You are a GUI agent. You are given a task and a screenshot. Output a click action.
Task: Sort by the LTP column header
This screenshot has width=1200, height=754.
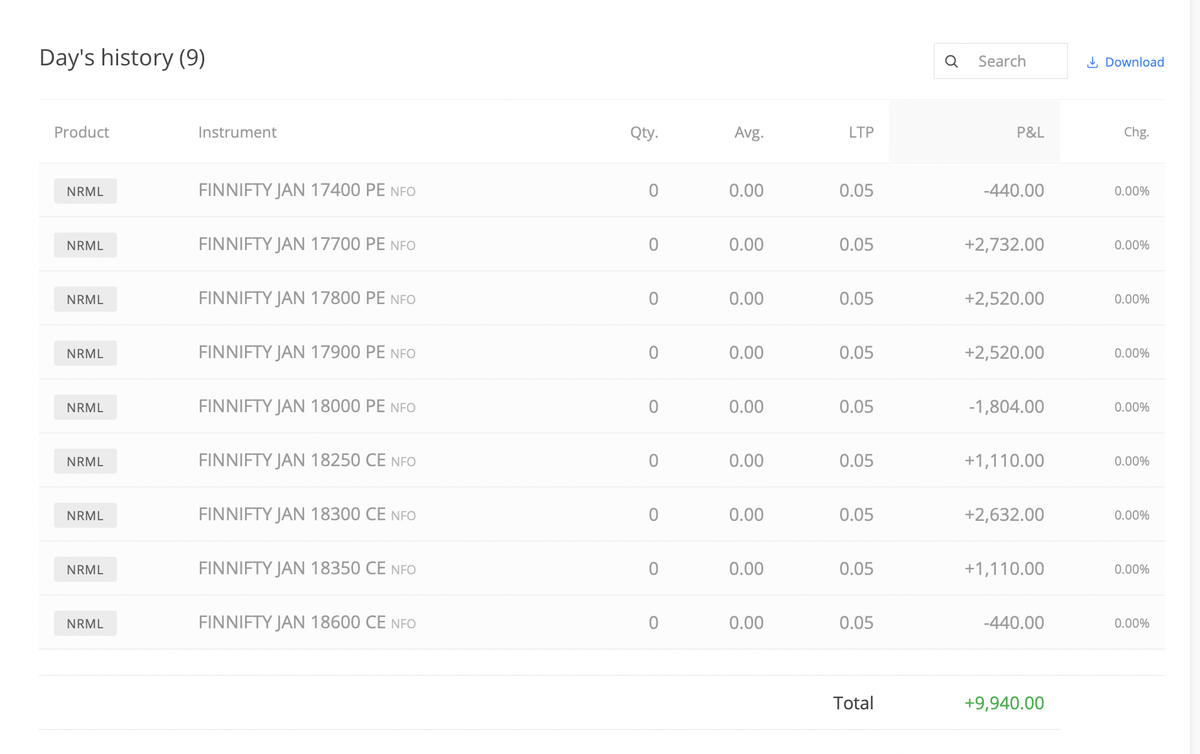pos(860,132)
